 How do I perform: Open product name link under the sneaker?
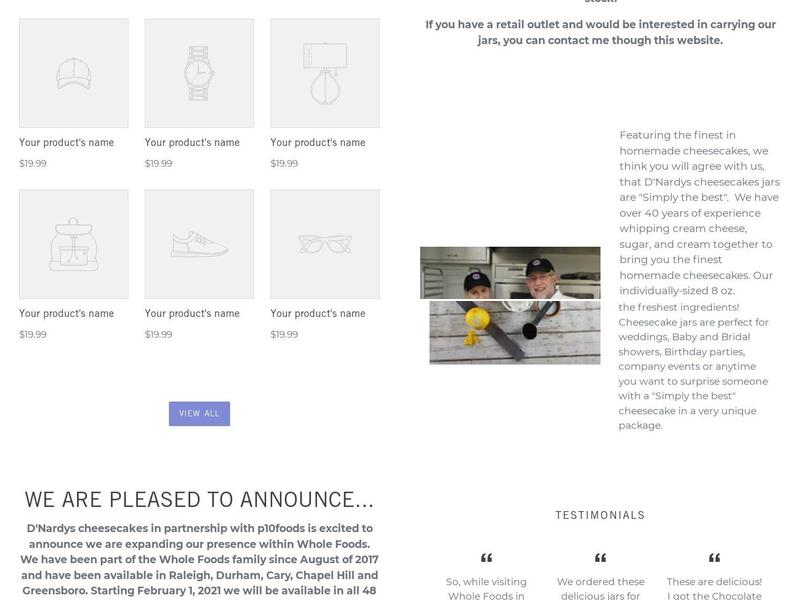(192, 313)
